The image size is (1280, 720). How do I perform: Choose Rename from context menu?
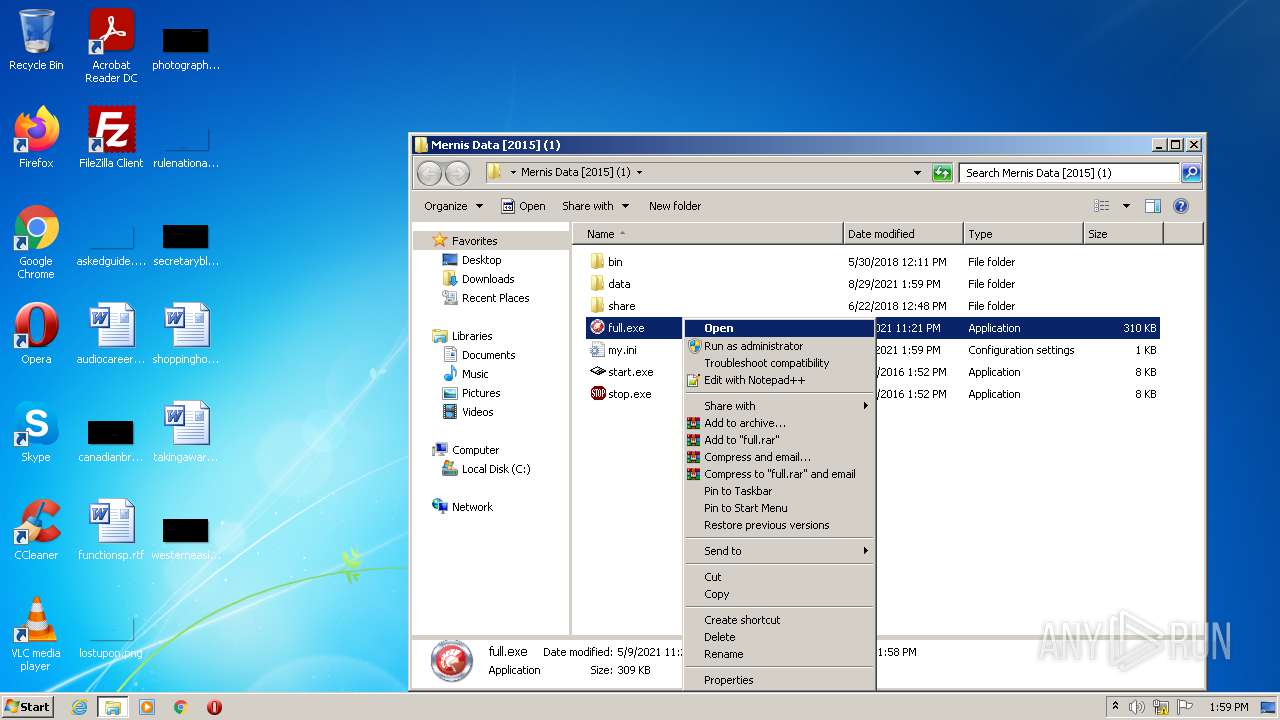[779, 654]
